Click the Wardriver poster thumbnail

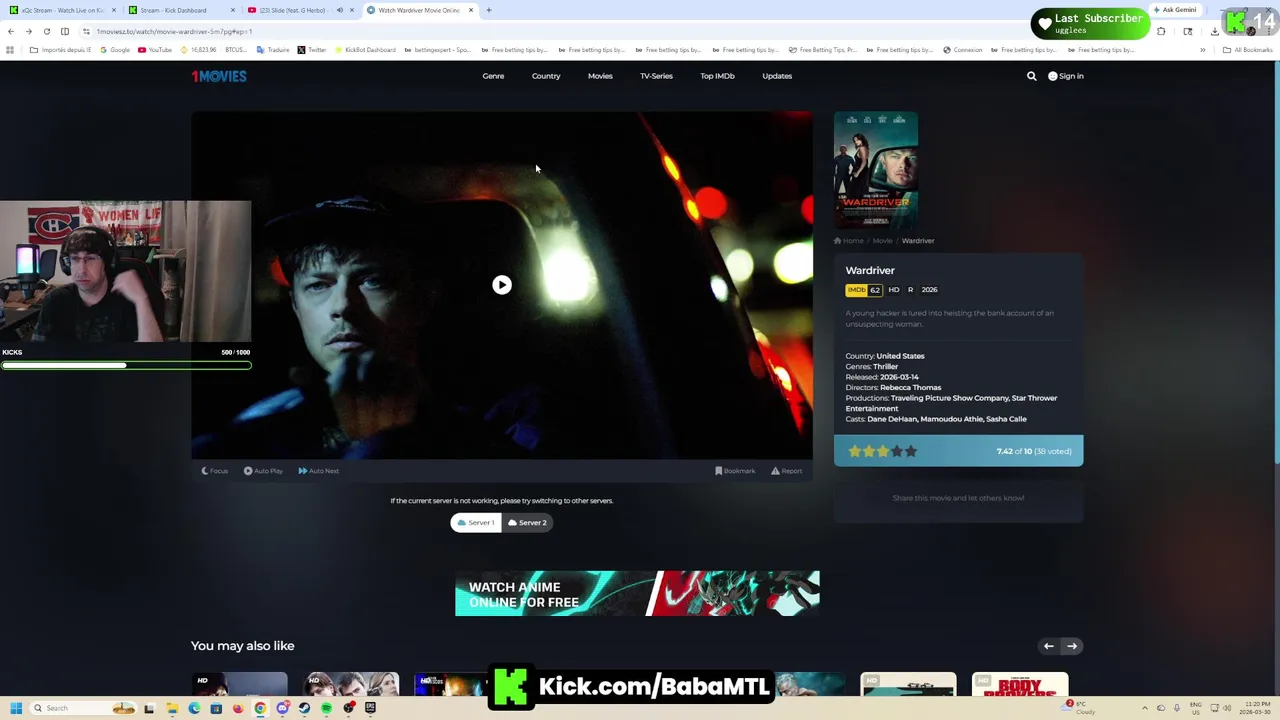click(876, 171)
